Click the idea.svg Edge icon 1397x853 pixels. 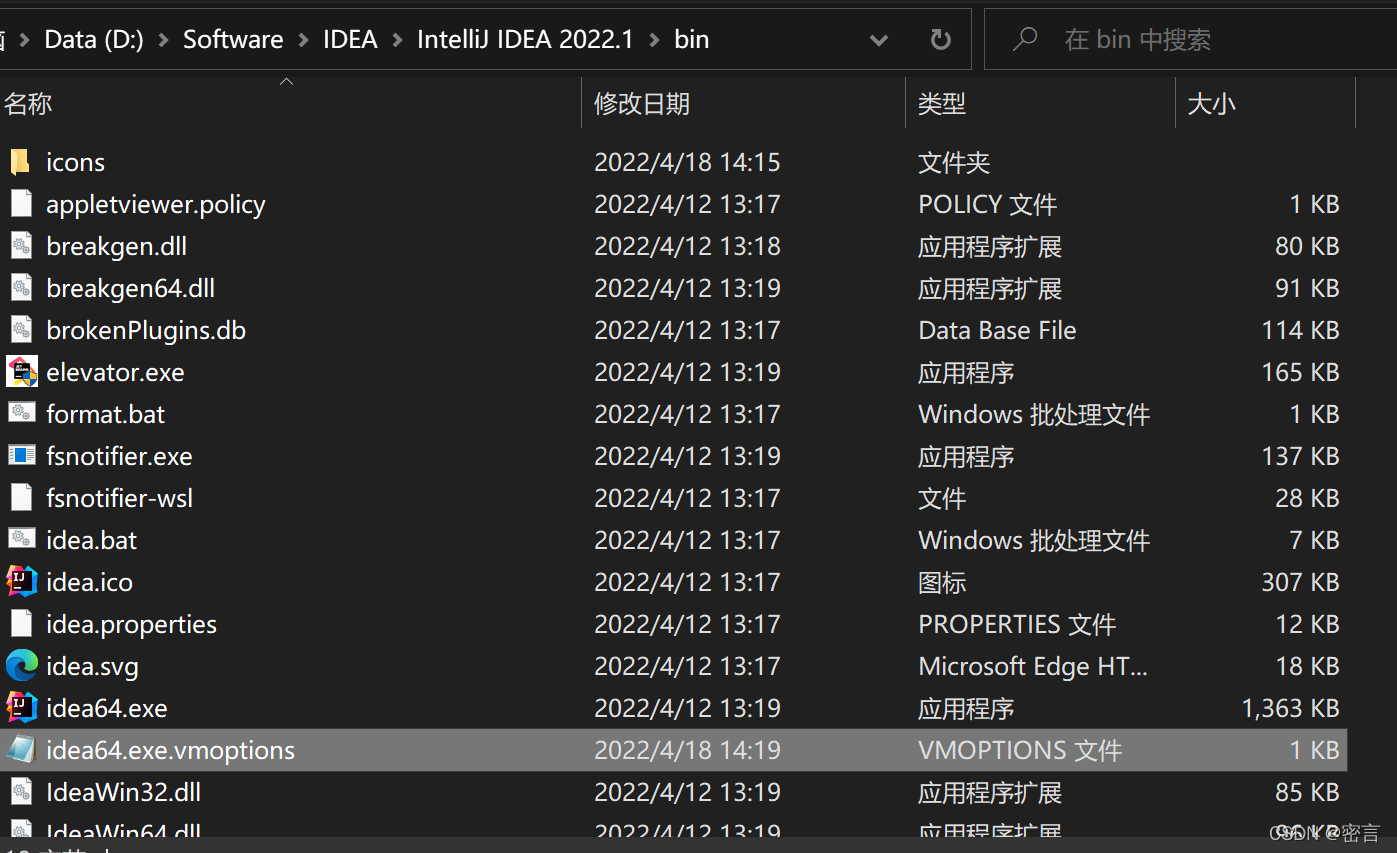tap(21, 666)
